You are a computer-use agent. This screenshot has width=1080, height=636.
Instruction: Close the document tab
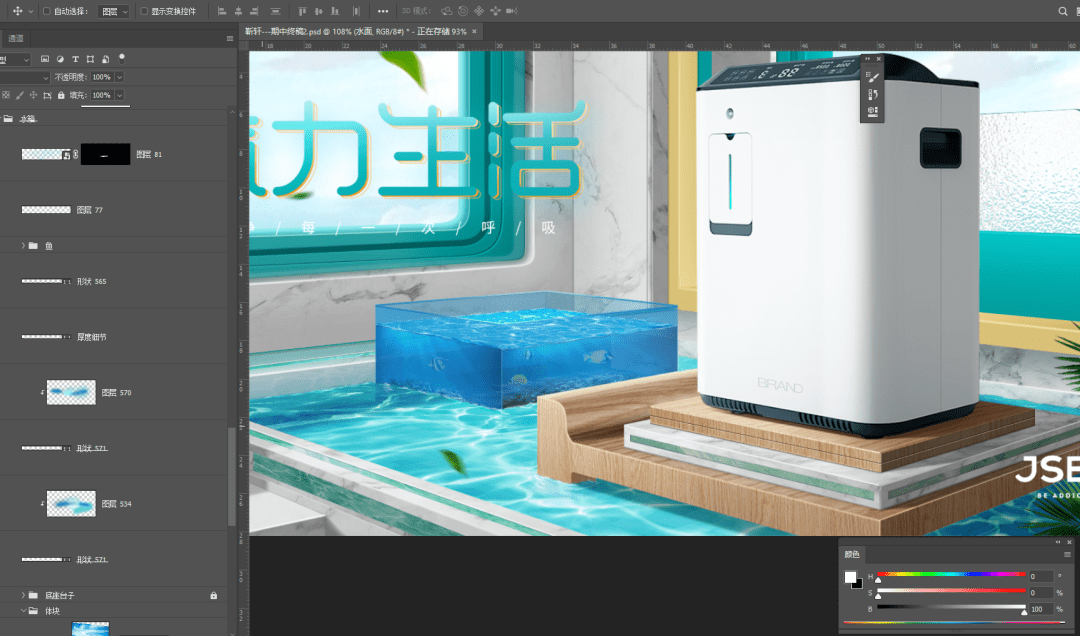(475, 31)
